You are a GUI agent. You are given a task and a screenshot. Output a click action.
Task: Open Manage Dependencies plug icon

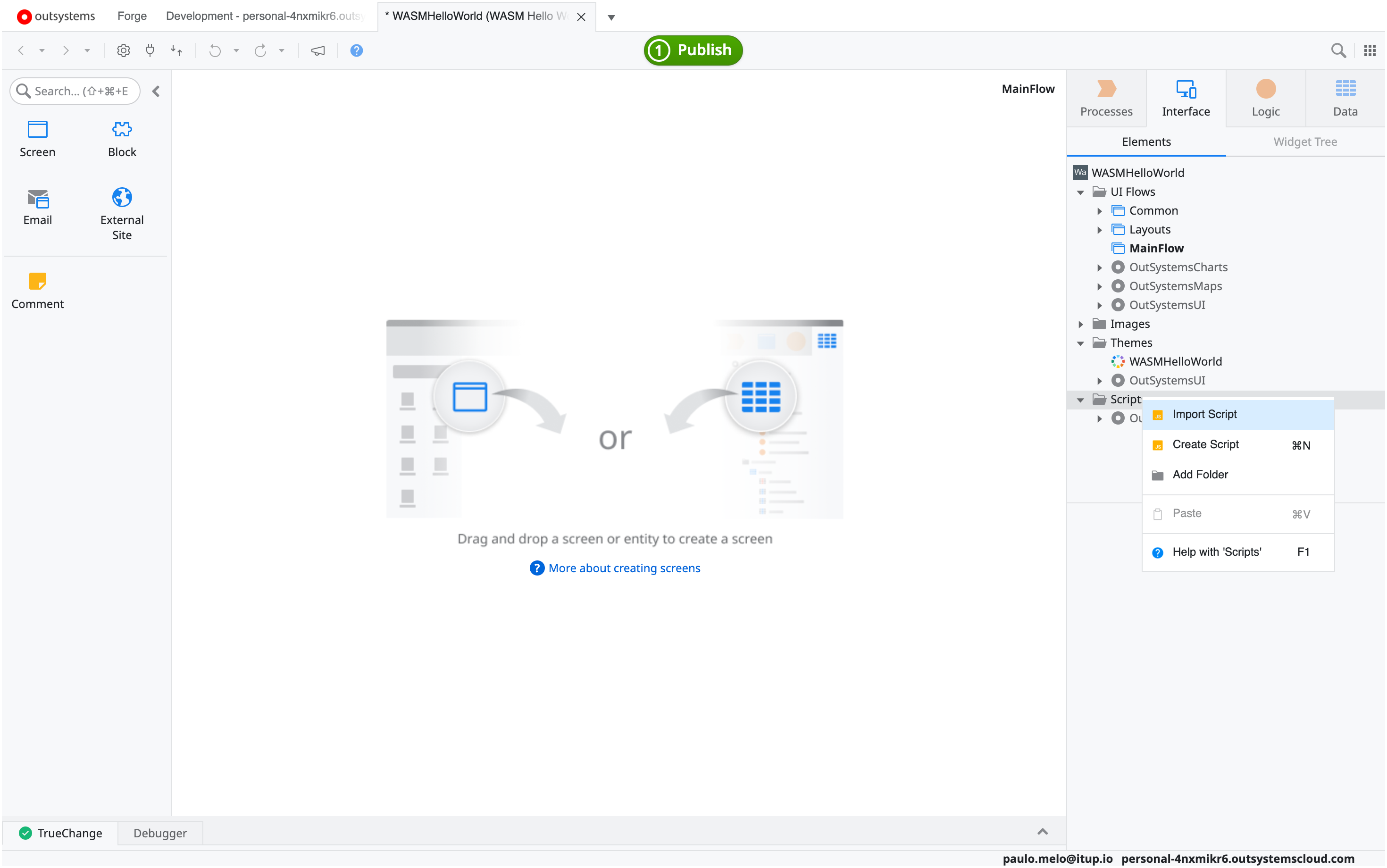(x=150, y=50)
